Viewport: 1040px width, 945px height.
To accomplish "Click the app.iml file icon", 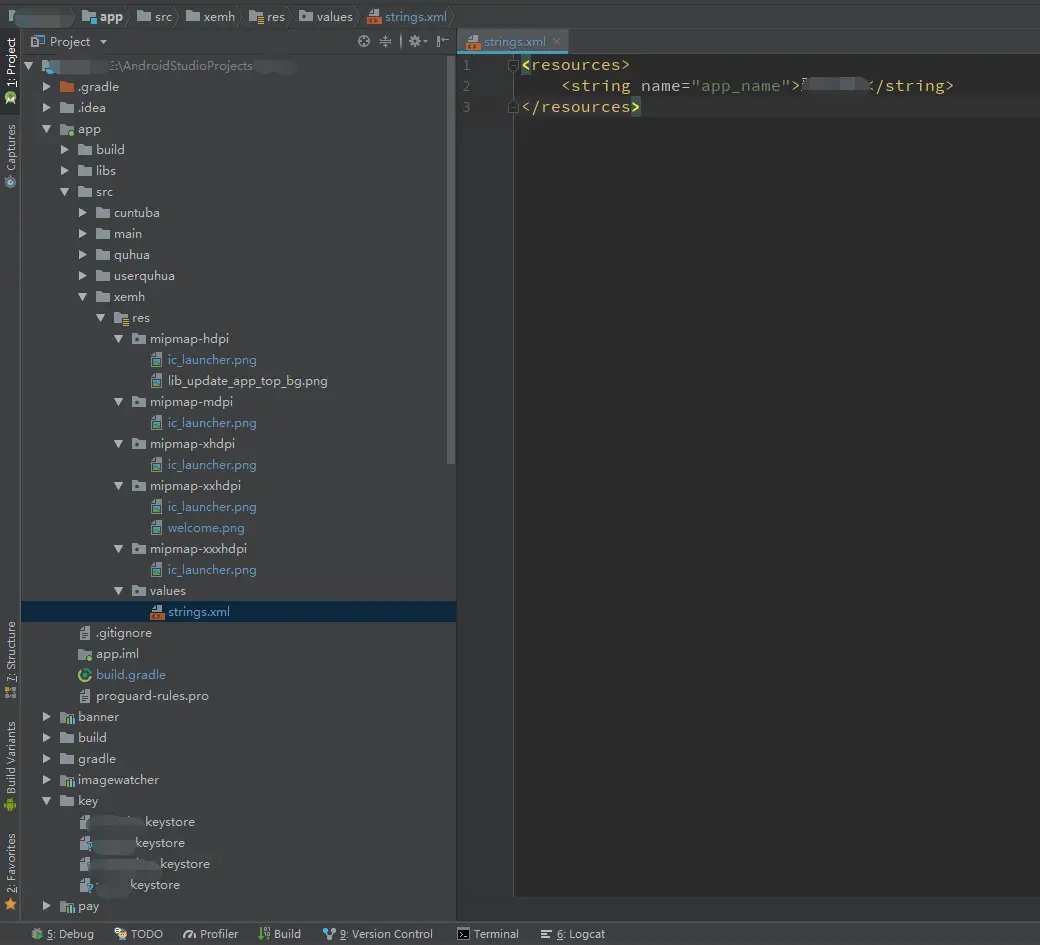I will tap(85, 654).
